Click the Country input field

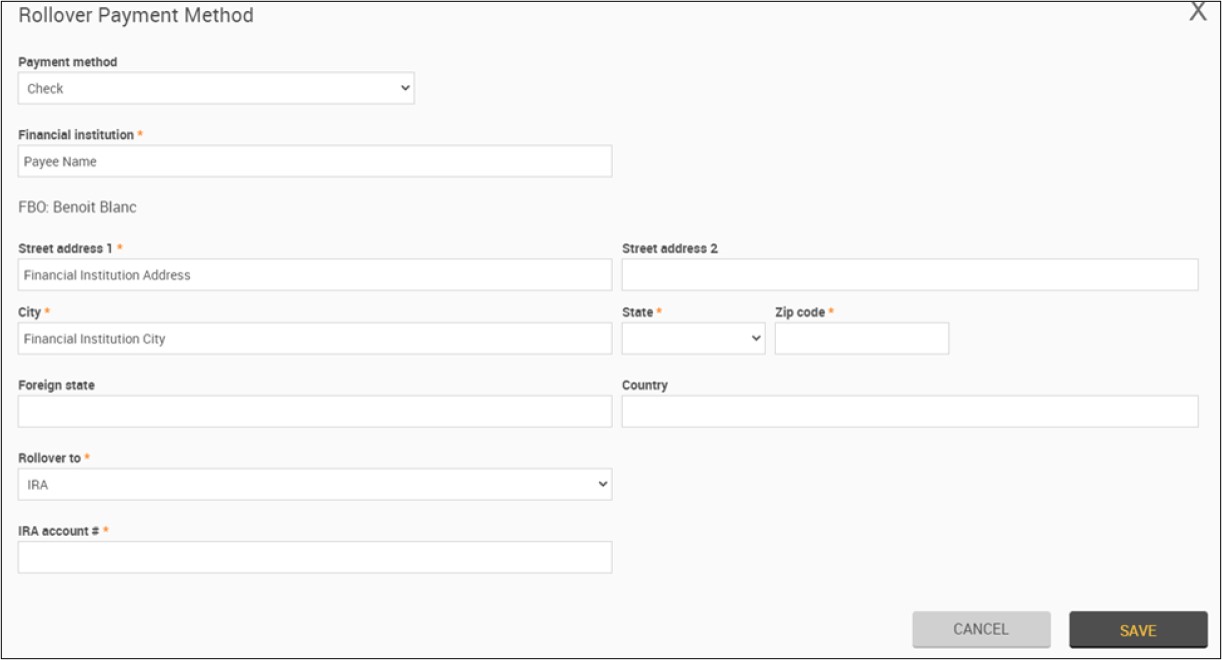(909, 411)
